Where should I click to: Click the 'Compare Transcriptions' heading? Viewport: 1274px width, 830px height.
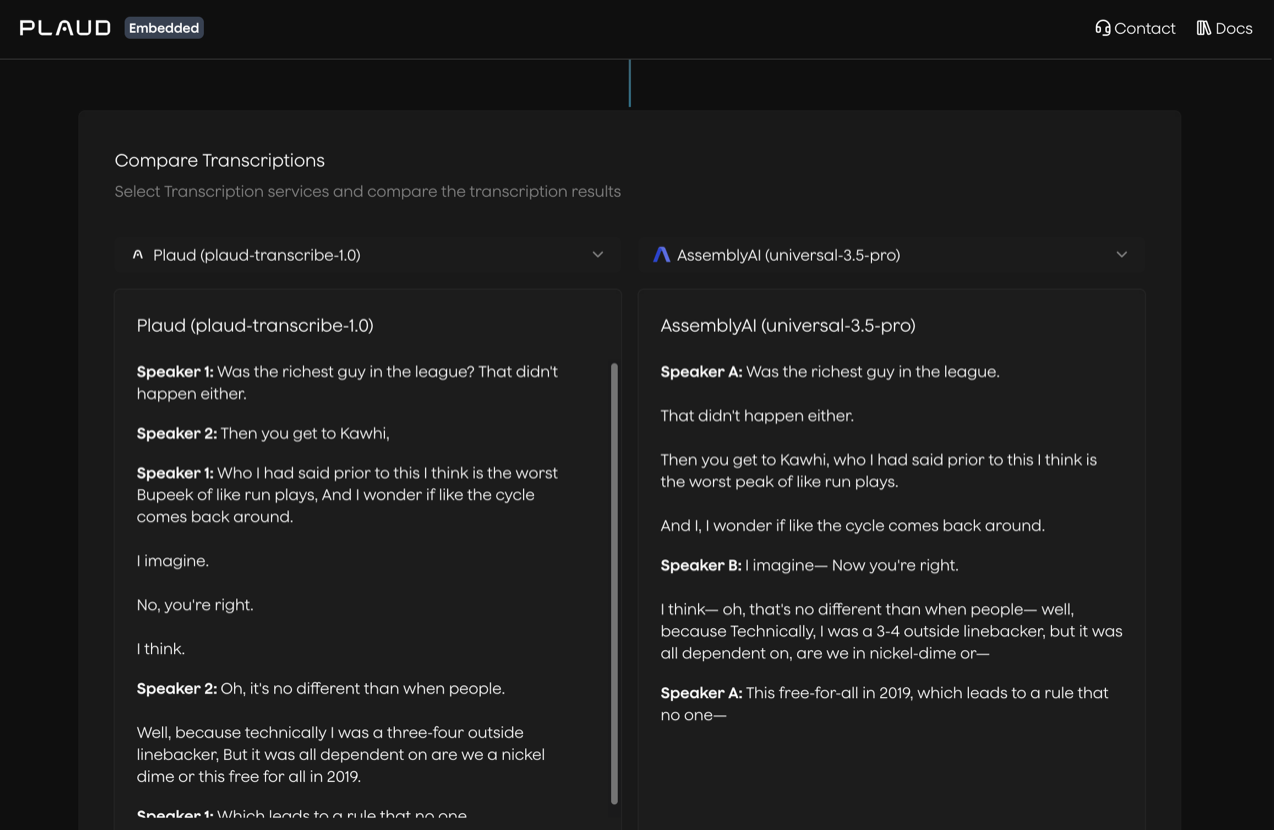[x=220, y=161]
